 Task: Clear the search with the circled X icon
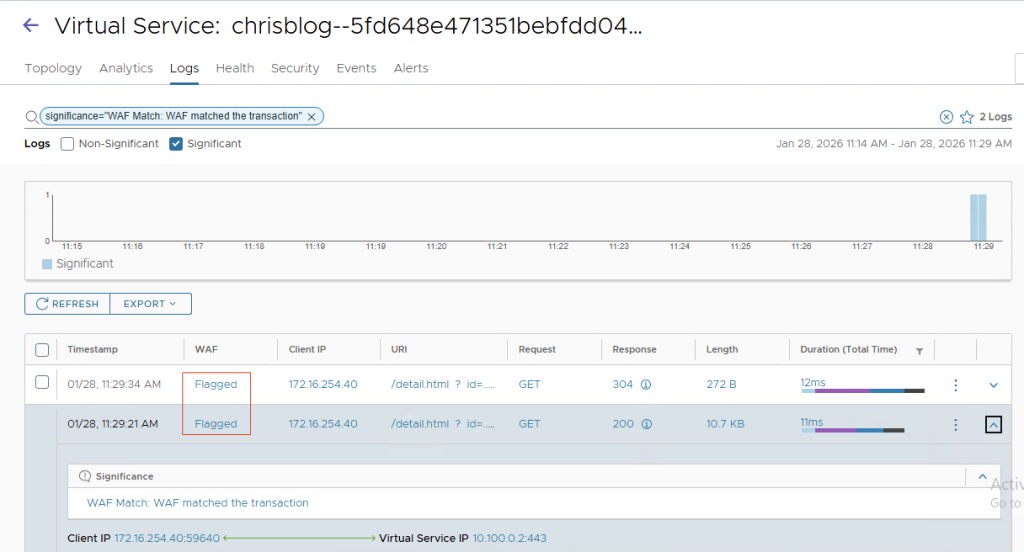[x=946, y=117]
